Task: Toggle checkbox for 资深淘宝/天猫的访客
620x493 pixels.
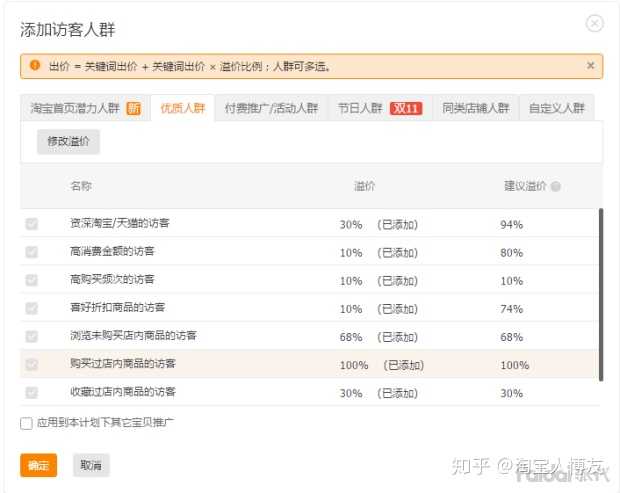Action: [x=32, y=224]
